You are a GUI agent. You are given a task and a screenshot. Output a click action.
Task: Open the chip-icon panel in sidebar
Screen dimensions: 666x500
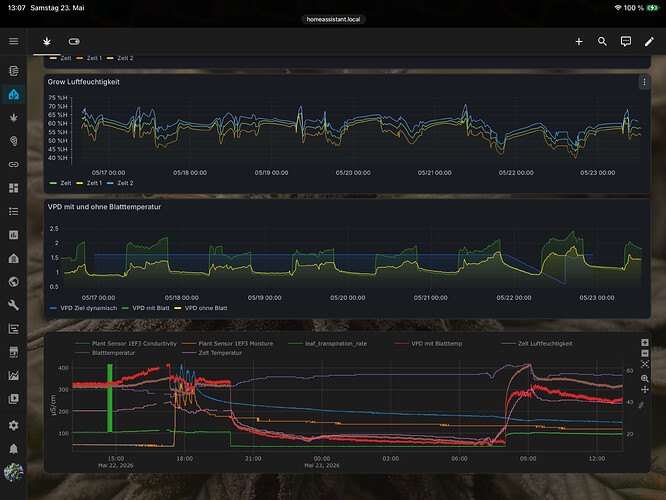[x=14, y=71]
